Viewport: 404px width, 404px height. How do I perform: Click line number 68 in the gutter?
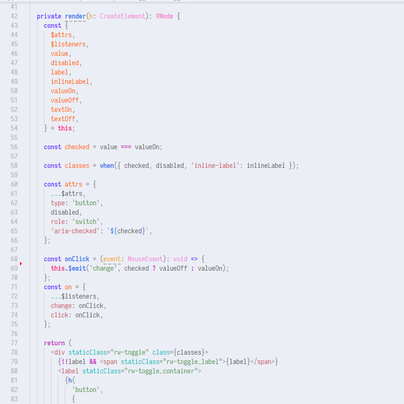pyautogui.click(x=14, y=259)
